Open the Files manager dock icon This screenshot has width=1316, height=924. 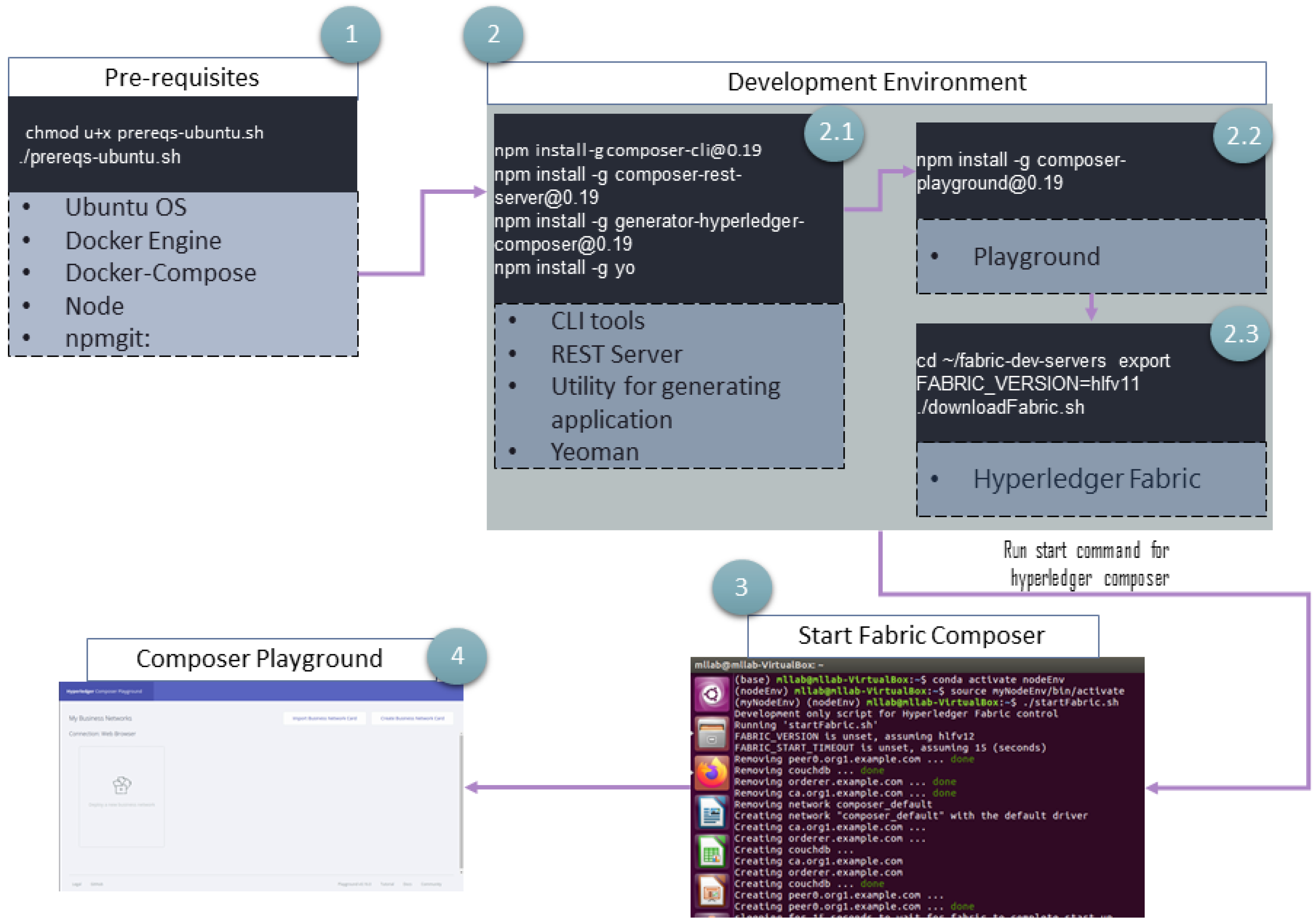click(711, 734)
